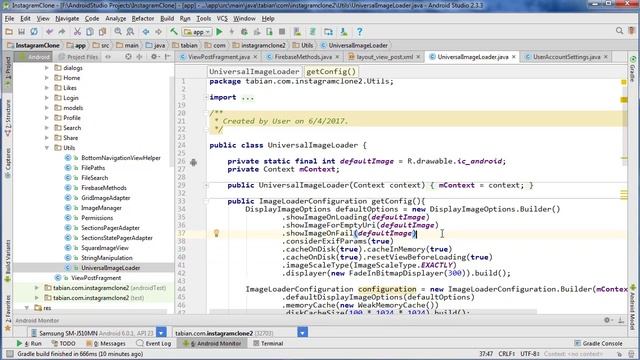The height and width of the screenshot is (360, 640).
Task: Open the VCS menu
Action: [x=222, y=18]
